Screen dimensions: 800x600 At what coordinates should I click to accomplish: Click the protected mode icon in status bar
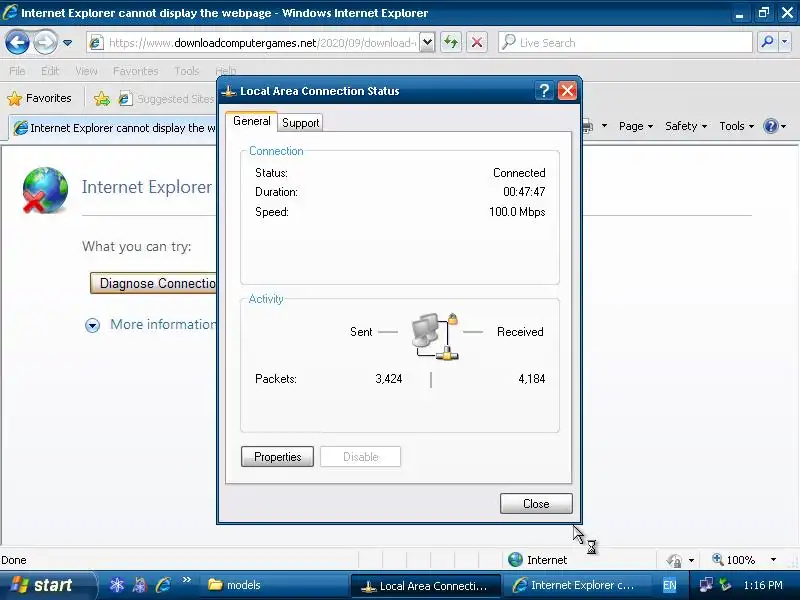pos(674,560)
